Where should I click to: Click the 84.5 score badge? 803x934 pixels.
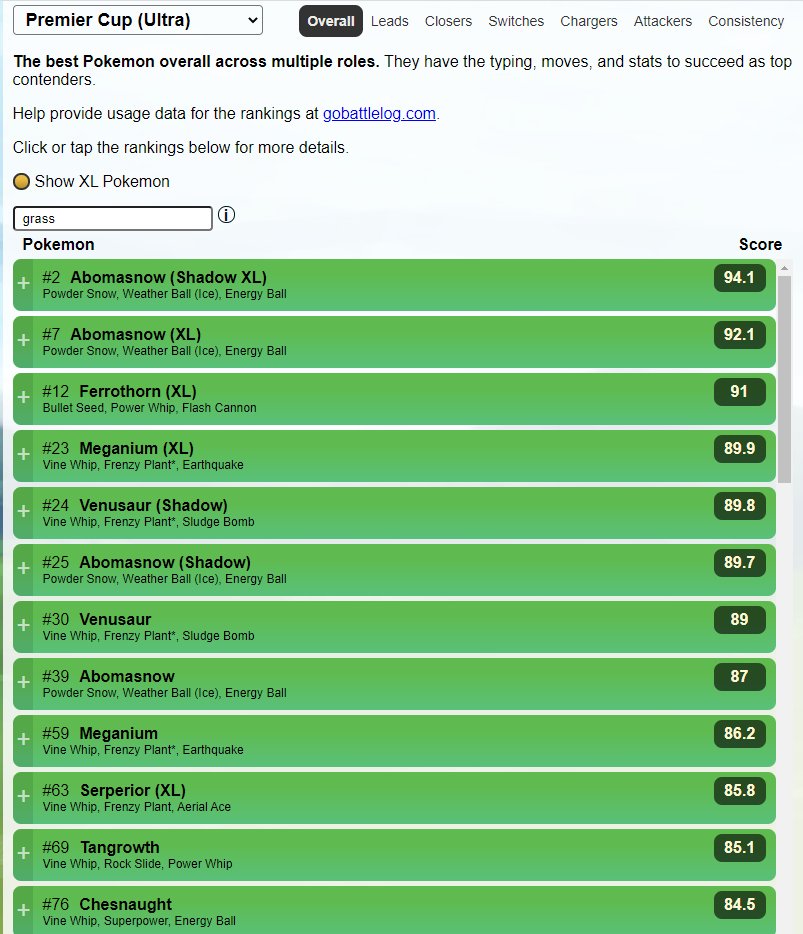pos(739,905)
